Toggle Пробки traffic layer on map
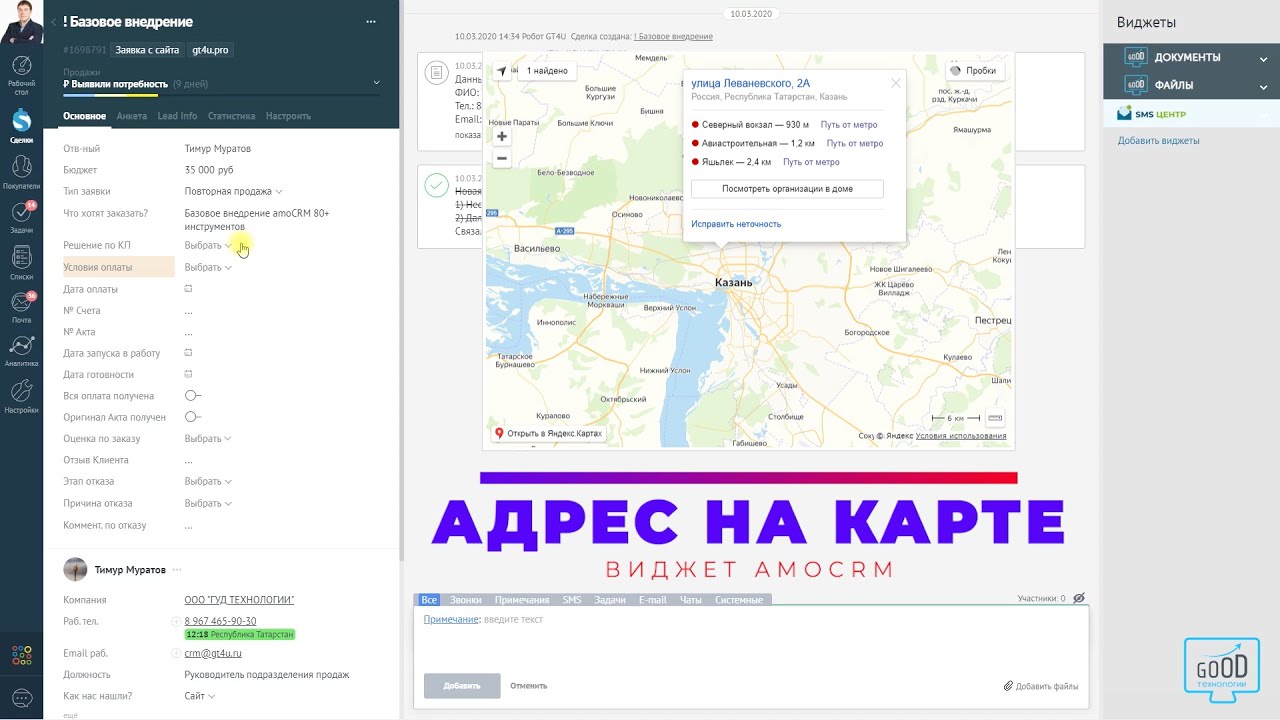The height and width of the screenshot is (720, 1280). tap(975, 71)
